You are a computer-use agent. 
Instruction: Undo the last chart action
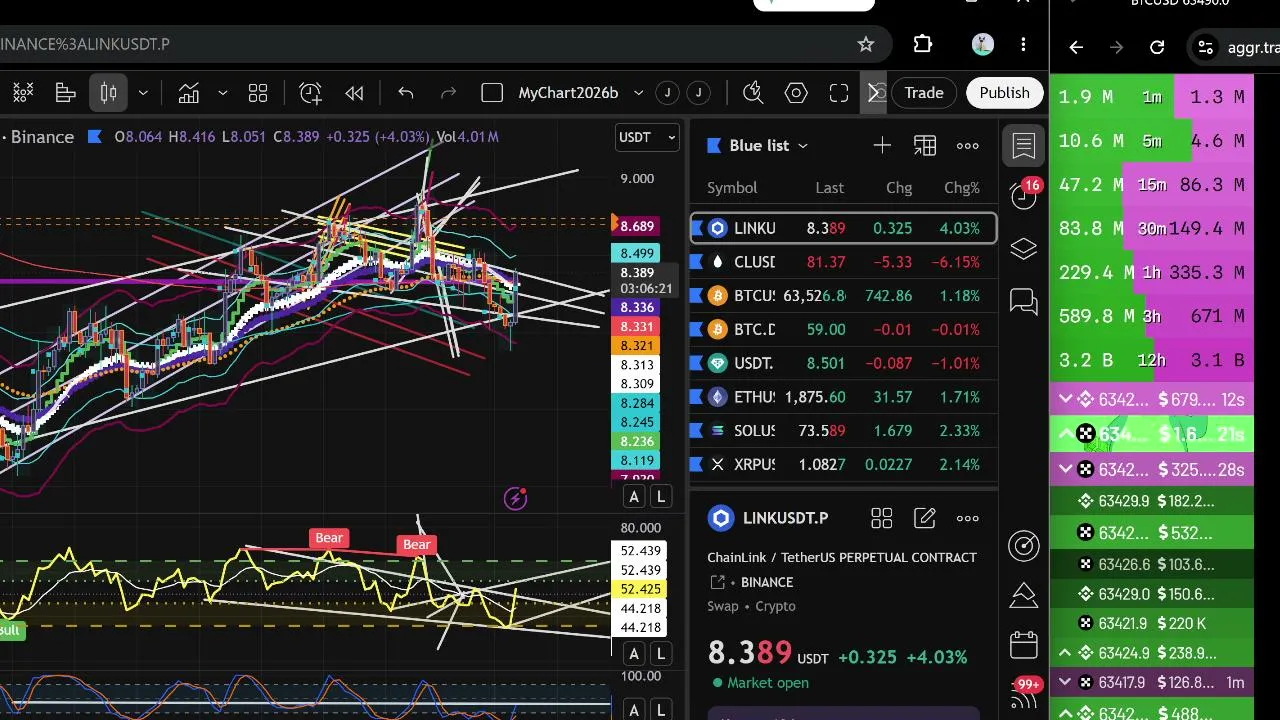[406, 93]
